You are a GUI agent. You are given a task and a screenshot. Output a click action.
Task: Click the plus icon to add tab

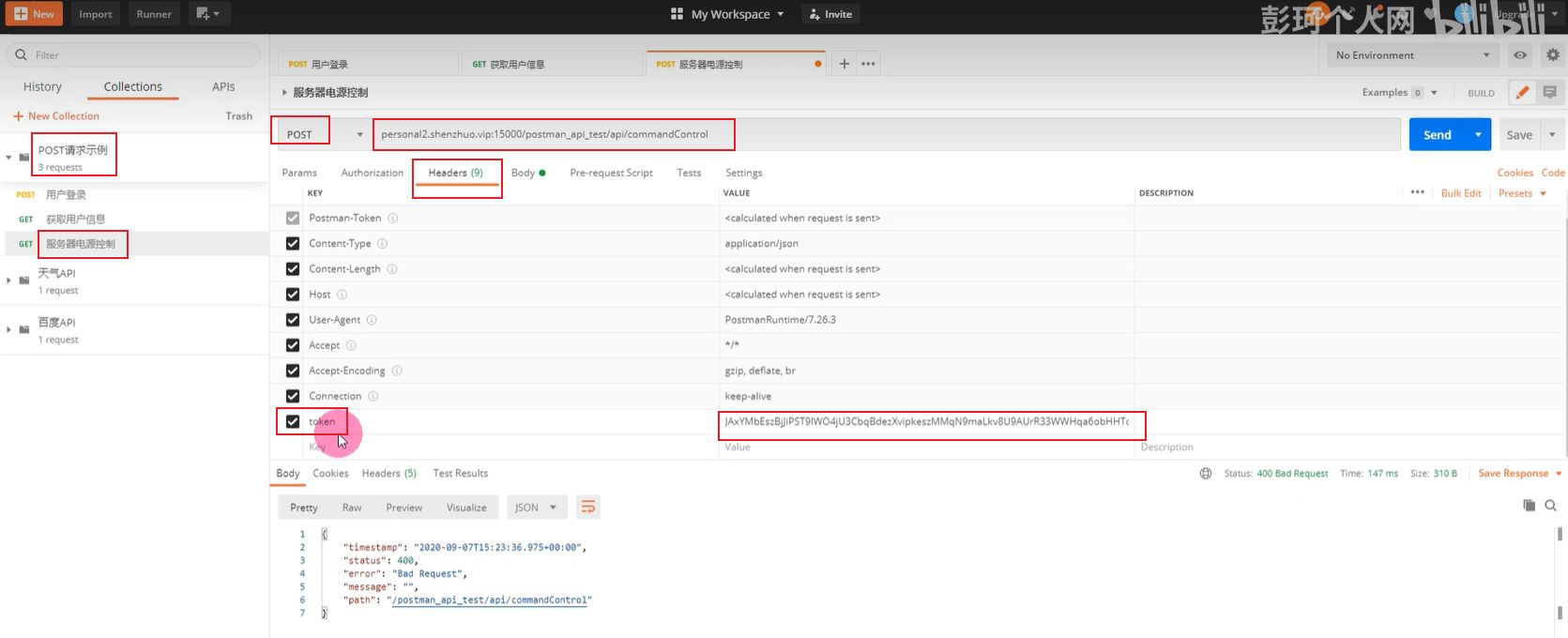[x=844, y=64]
